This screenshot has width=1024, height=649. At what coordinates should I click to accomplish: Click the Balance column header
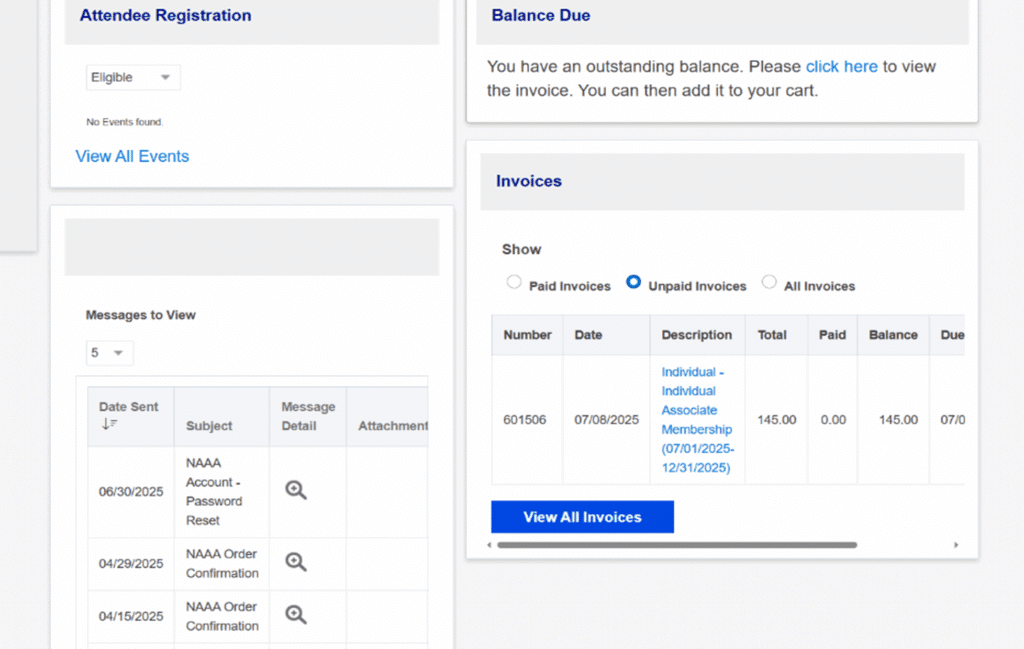pyautogui.click(x=893, y=335)
